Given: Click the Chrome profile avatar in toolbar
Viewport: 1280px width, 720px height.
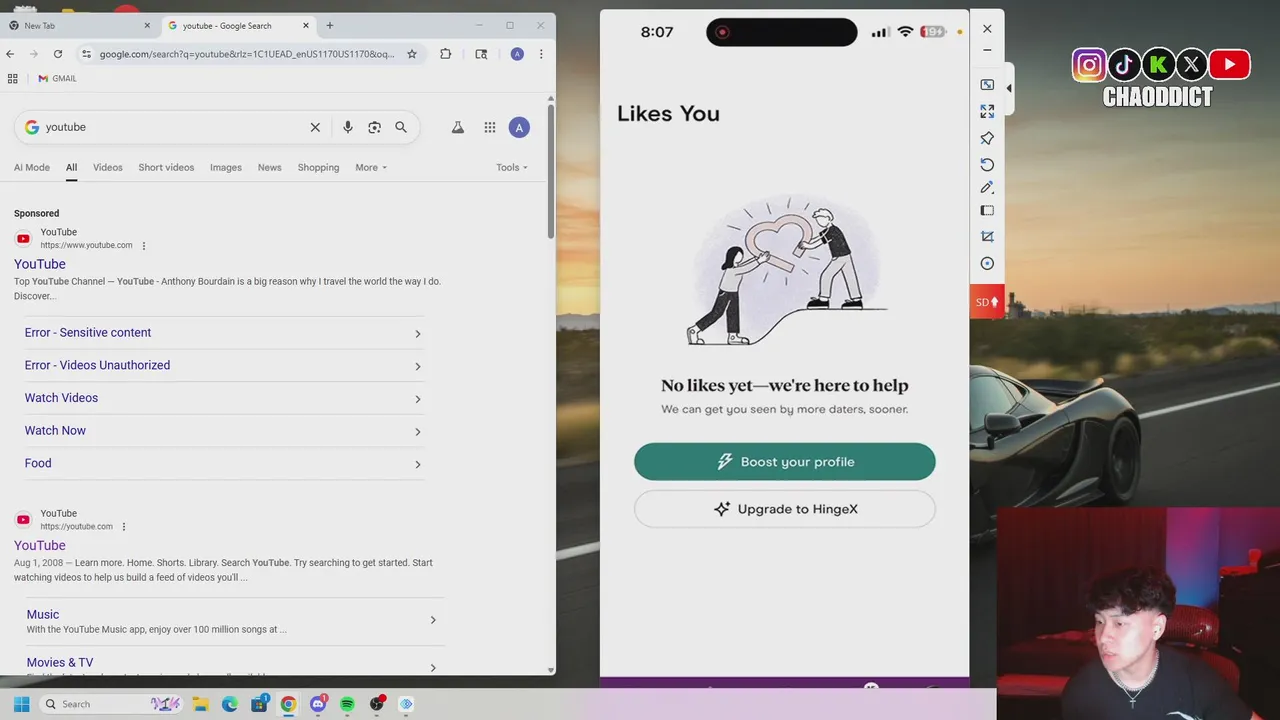Looking at the screenshot, I should pyautogui.click(x=517, y=54).
